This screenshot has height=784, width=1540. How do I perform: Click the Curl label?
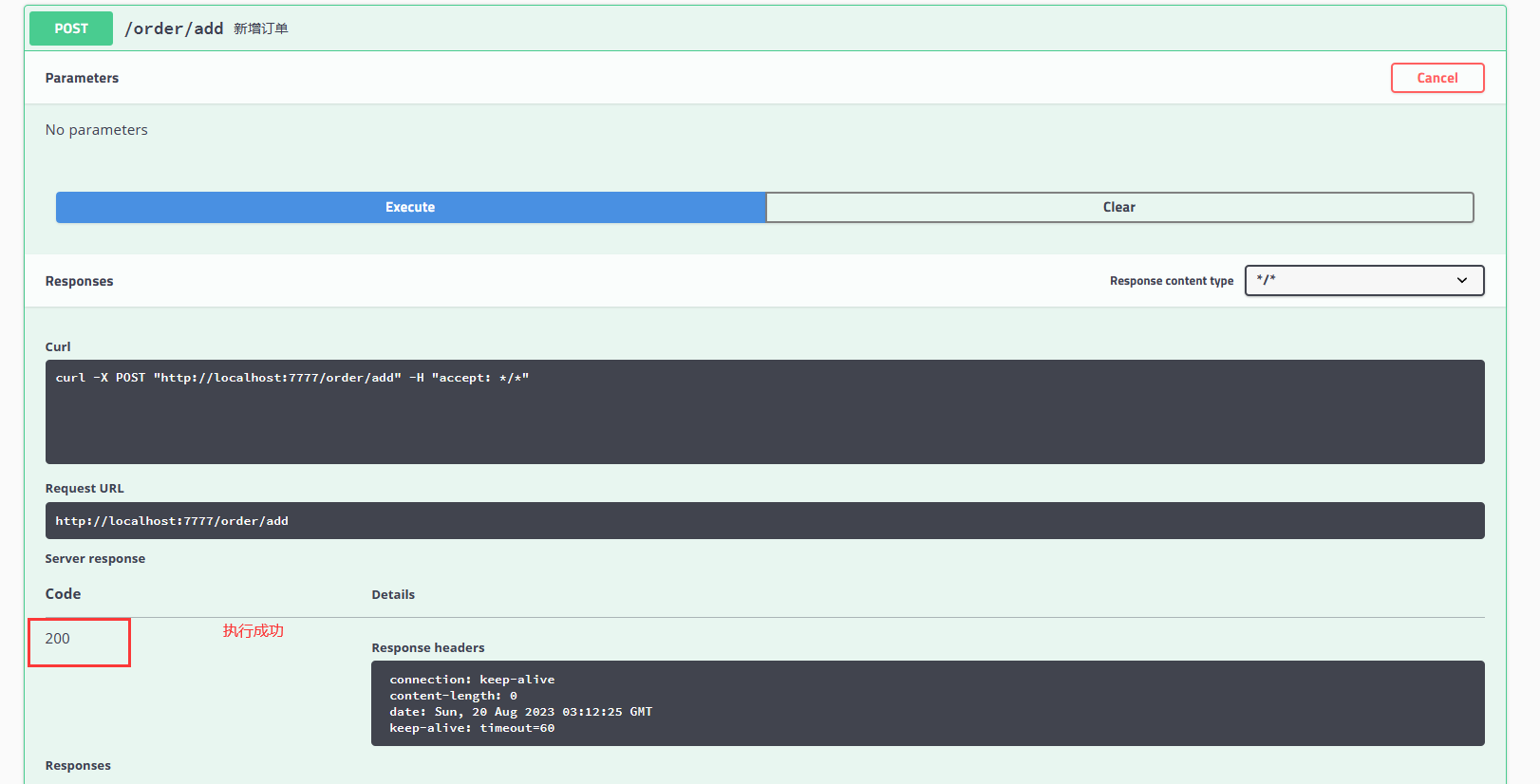click(x=58, y=346)
